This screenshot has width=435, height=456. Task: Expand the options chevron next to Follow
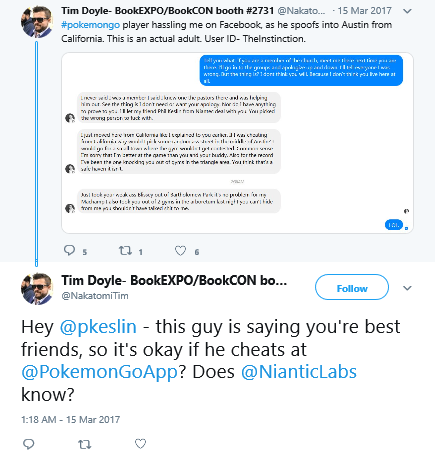click(x=407, y=288)
